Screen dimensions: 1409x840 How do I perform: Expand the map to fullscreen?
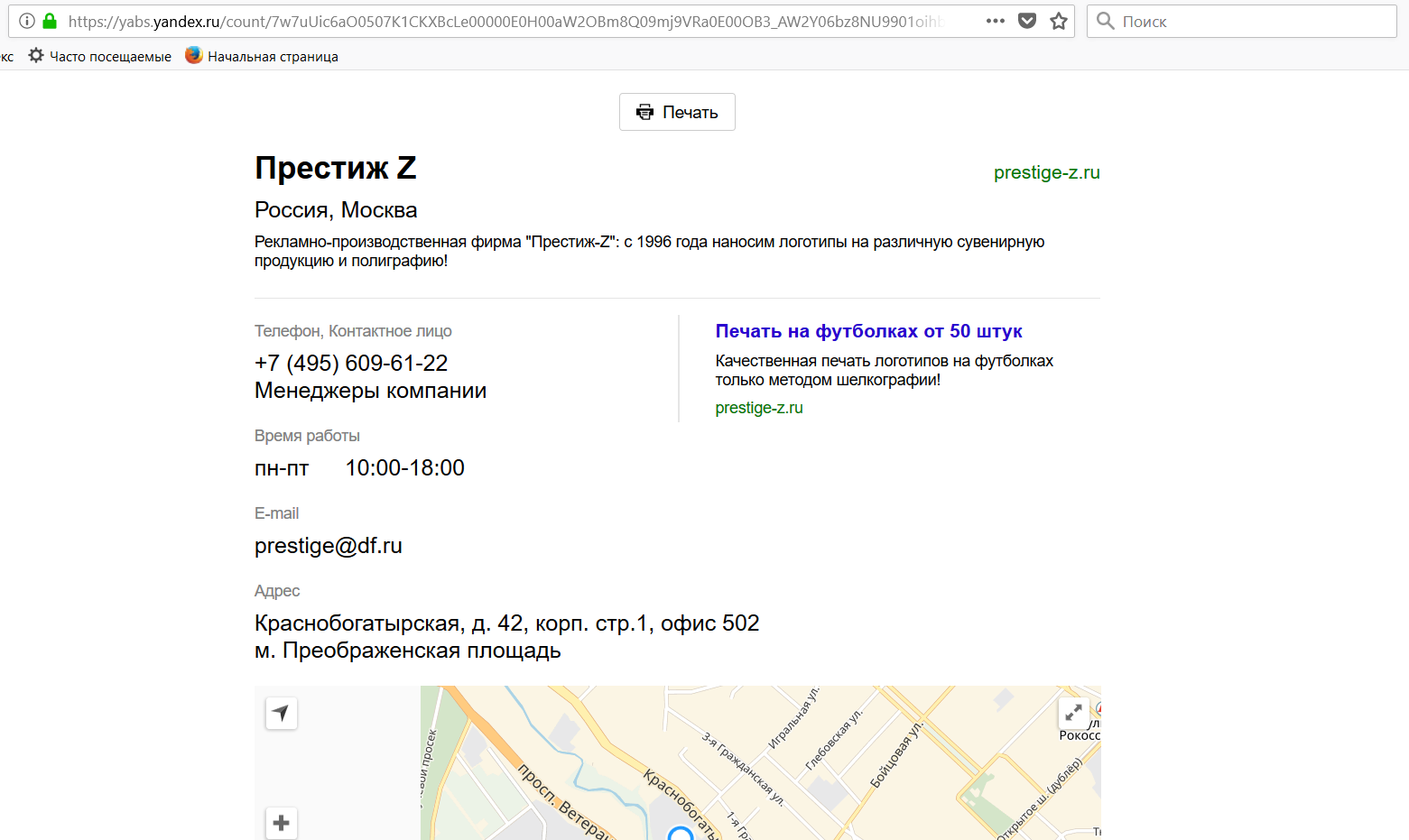(1073, 713)
